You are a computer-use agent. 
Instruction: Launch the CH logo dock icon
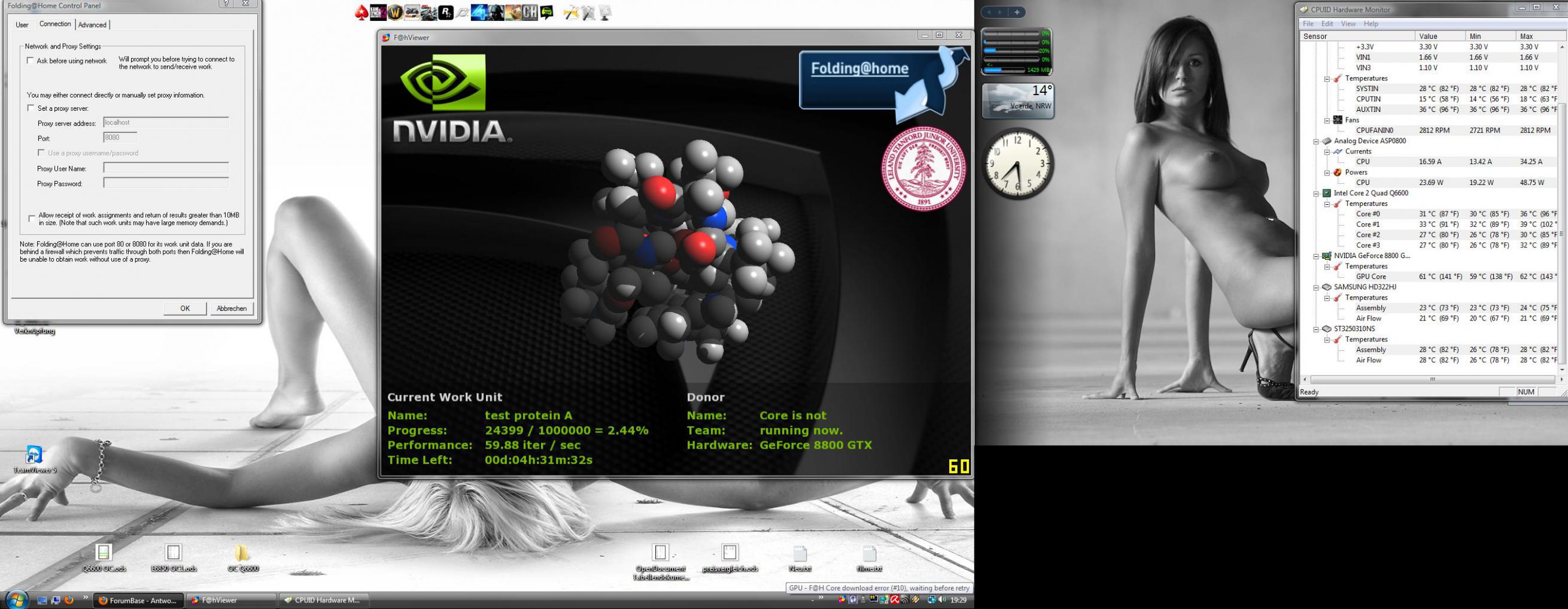pos(530,12)
